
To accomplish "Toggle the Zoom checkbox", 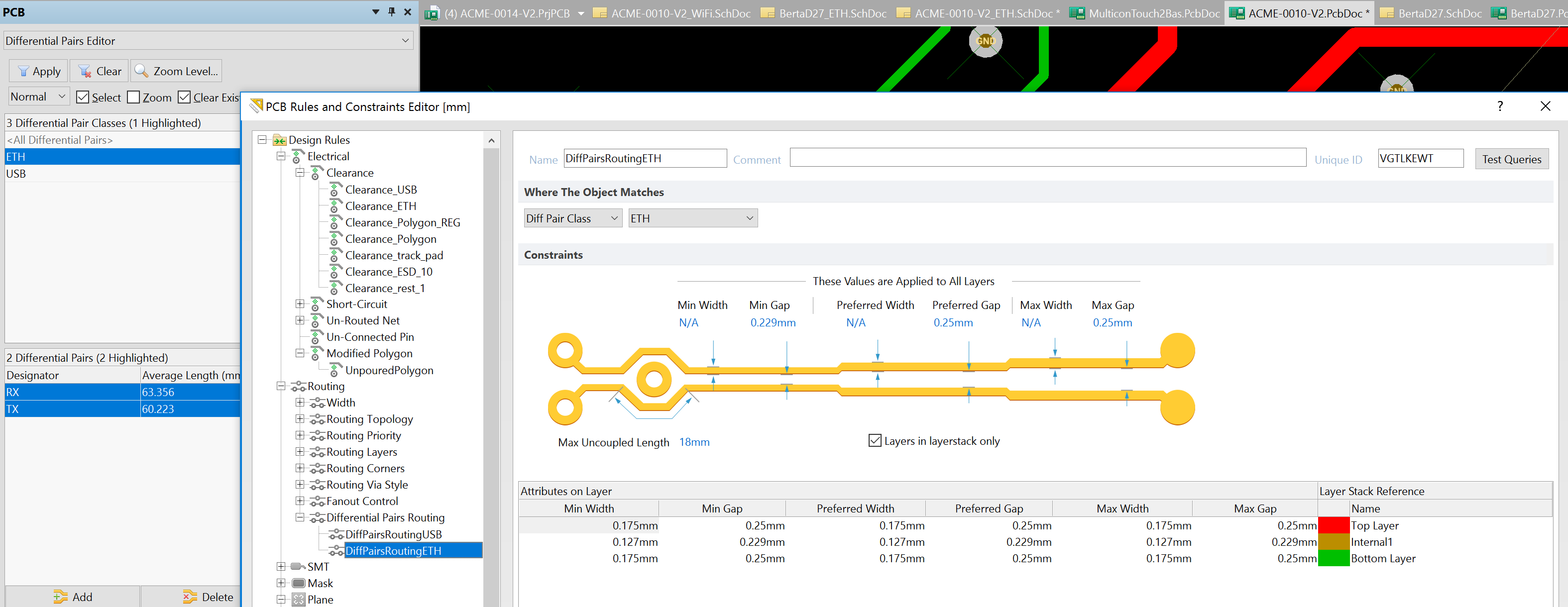I will click(x=133, y=97).
